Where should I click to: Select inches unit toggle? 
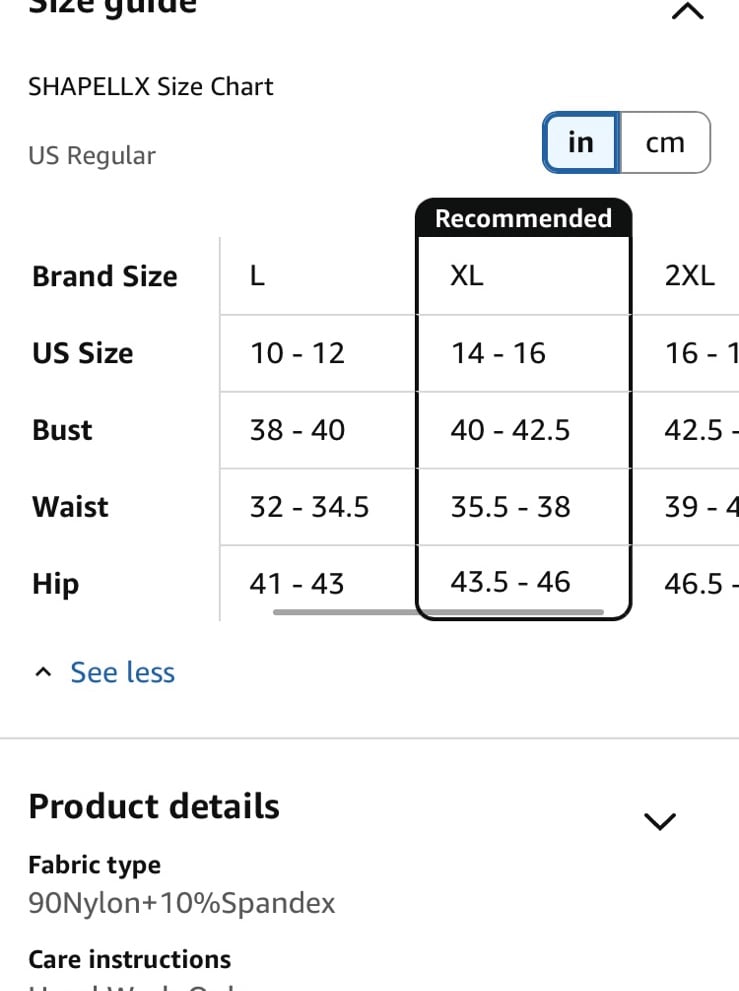tap(581, 142)
